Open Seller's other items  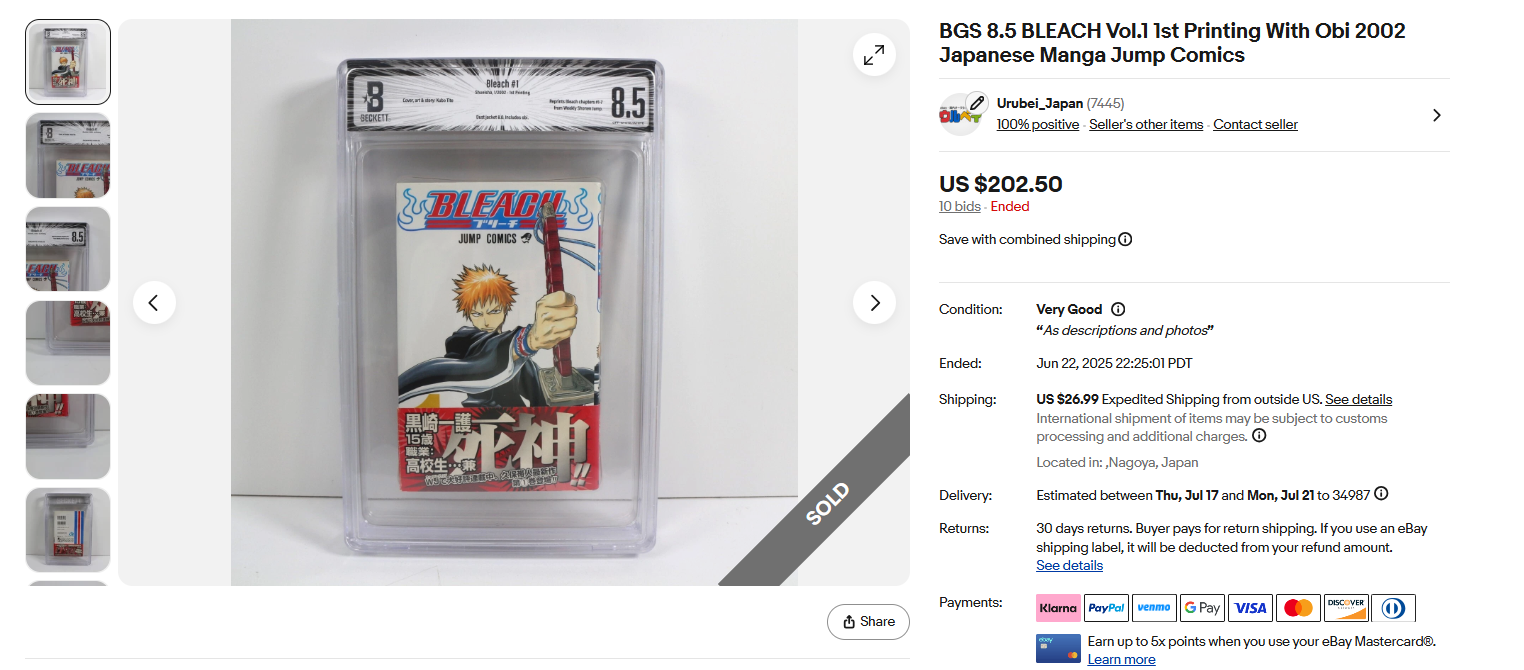pyautogui.click(x=1146, y=124)
